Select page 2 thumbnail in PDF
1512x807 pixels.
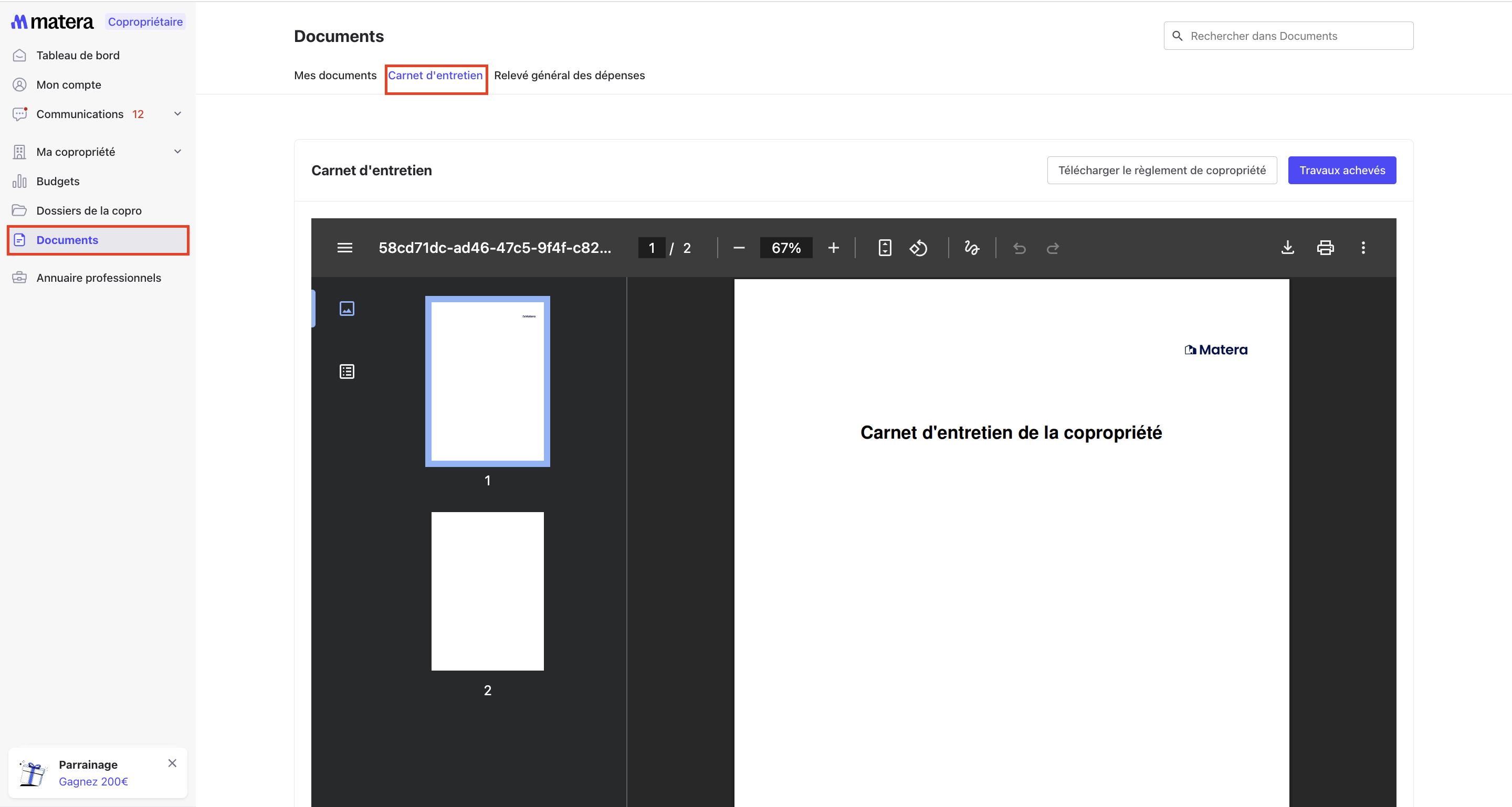click(487, 591)
